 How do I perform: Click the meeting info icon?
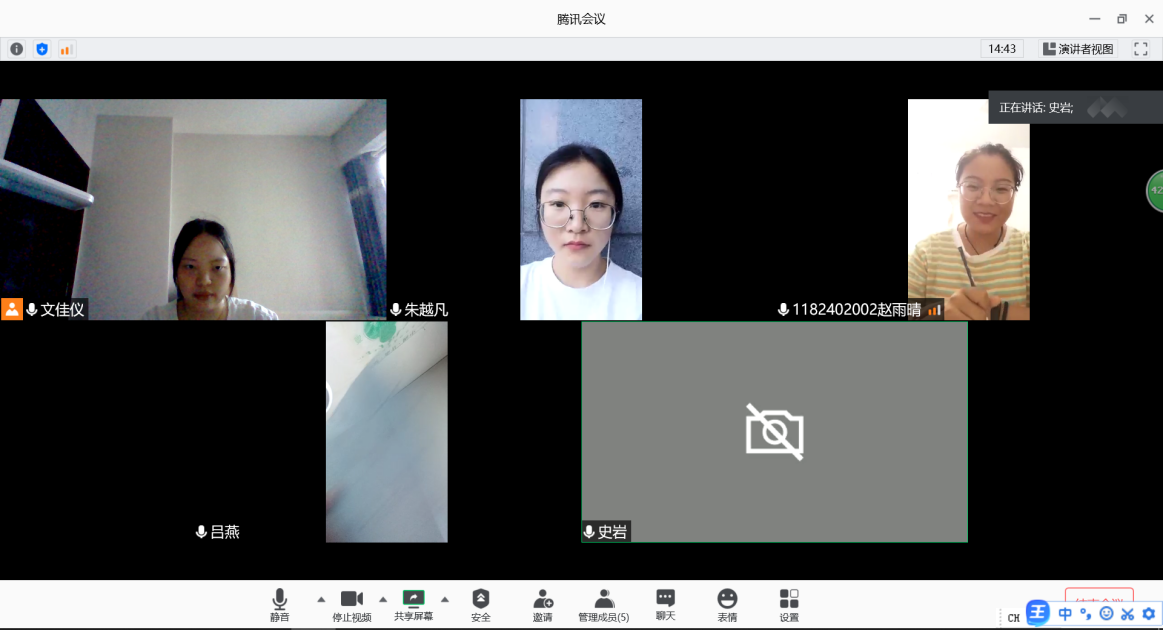(17, 49)
